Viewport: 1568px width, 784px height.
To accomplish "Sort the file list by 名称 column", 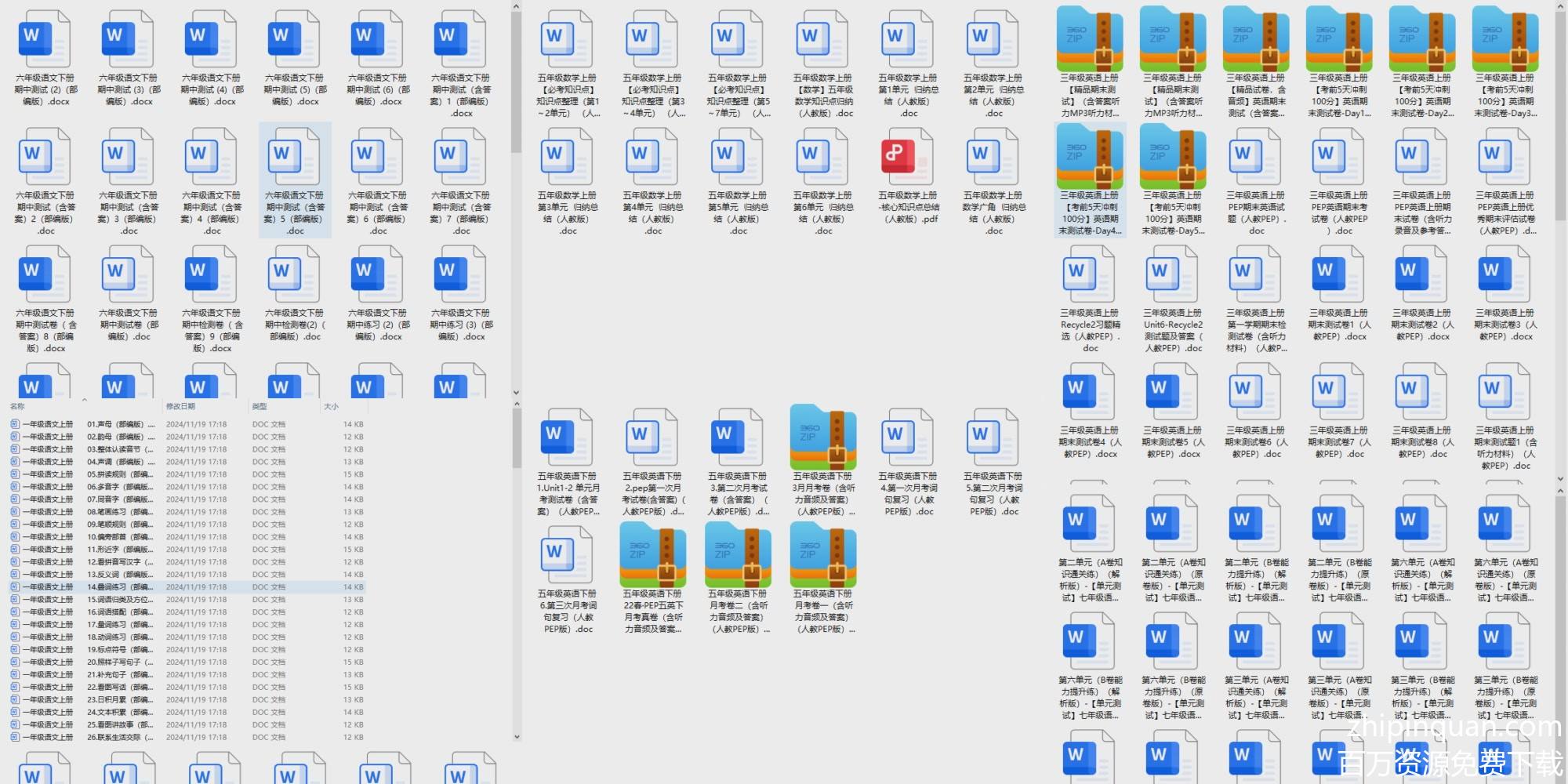I will (18, 406).
